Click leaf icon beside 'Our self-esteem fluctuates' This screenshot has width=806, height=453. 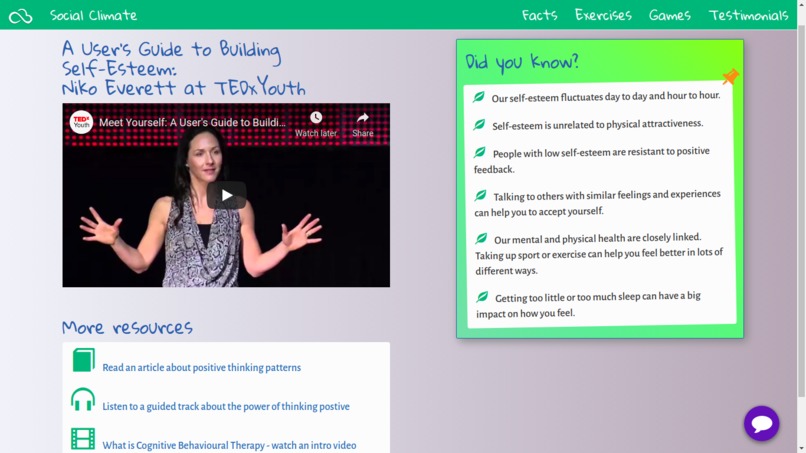point(479,97)
